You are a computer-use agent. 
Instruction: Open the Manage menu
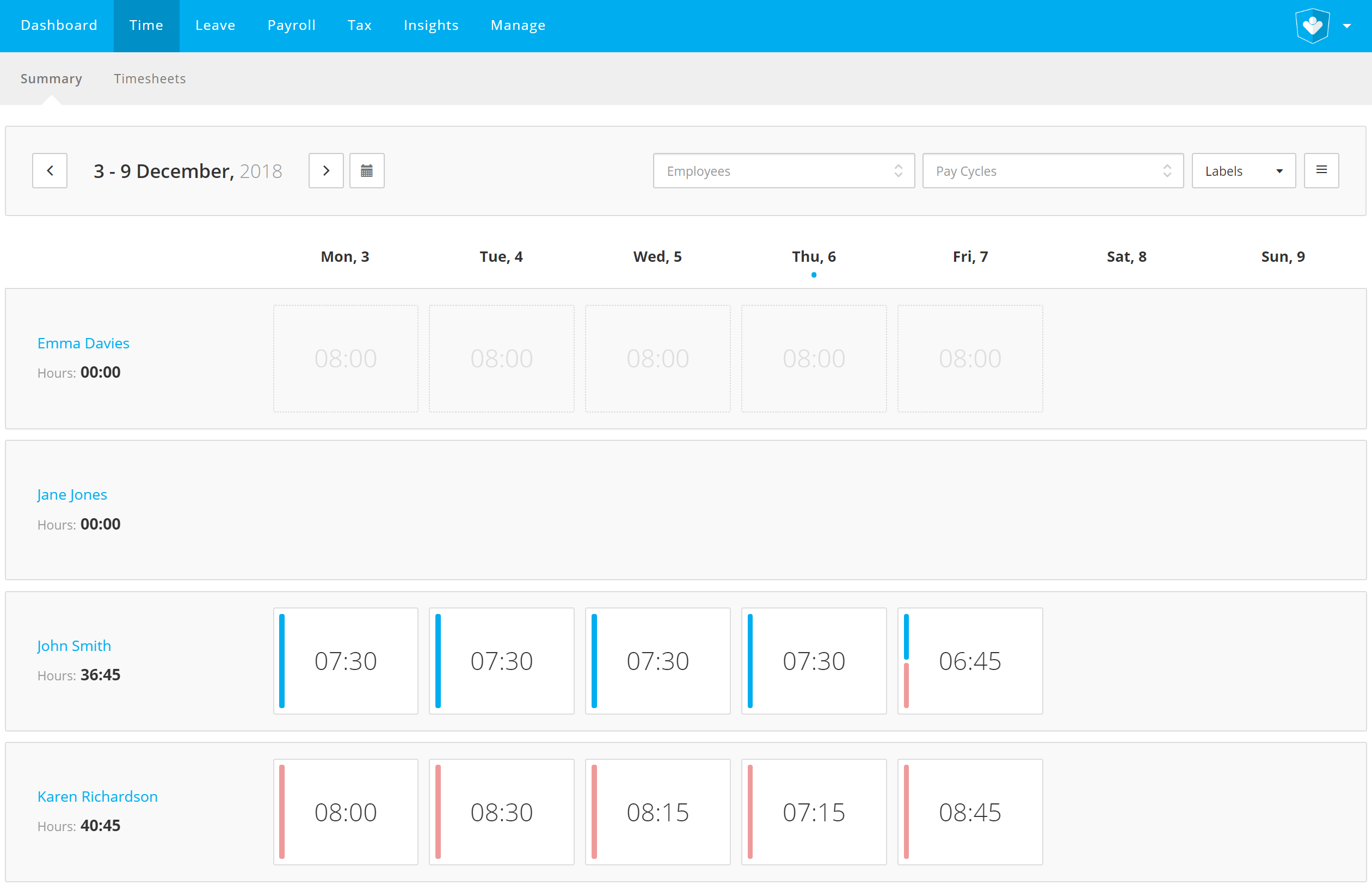click(x=518, y=25)
